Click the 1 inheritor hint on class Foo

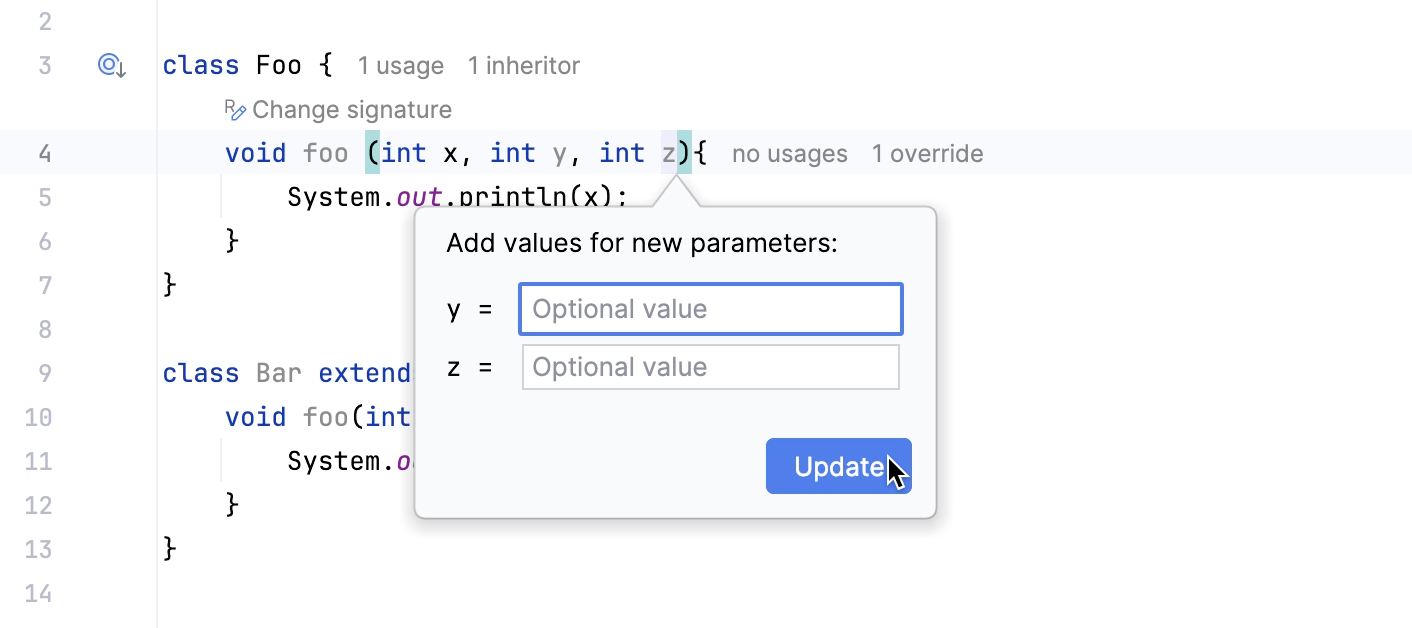click(523, 65)
